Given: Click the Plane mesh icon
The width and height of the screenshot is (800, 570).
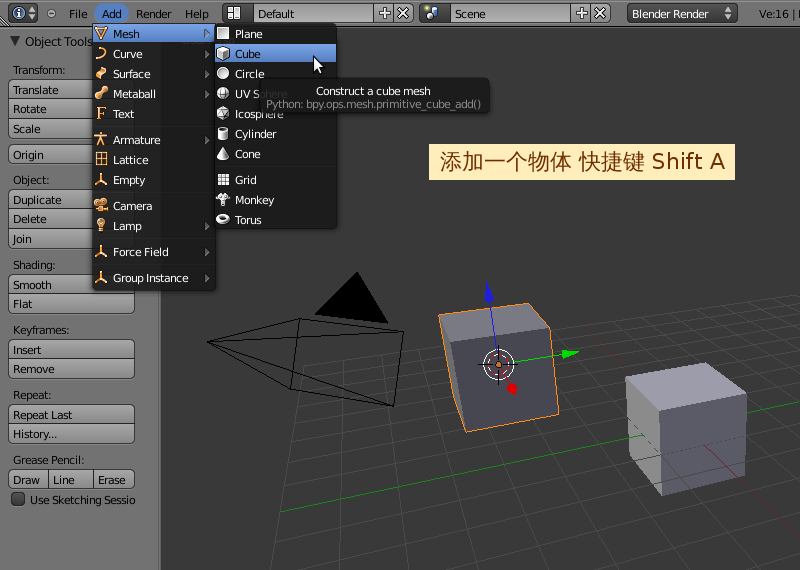Looking at the screenshot, I should coord(223,34).
